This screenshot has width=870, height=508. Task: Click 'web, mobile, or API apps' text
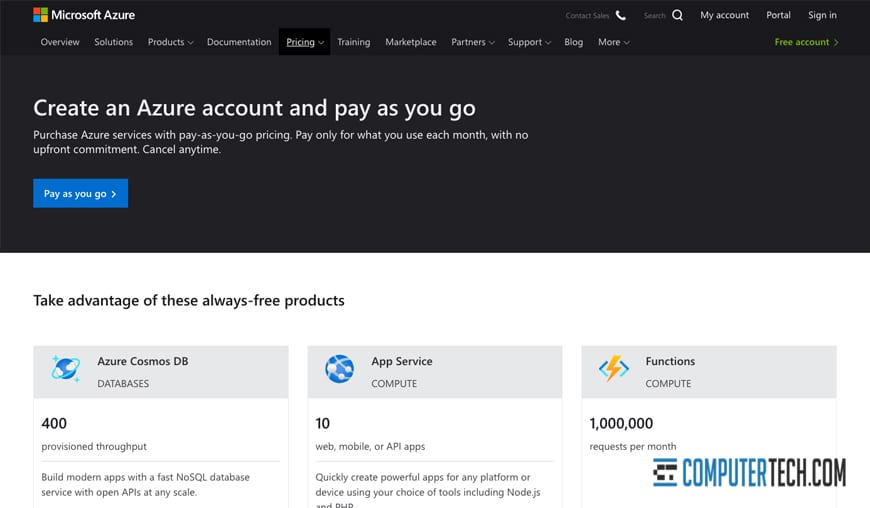(x=370, y=446)
